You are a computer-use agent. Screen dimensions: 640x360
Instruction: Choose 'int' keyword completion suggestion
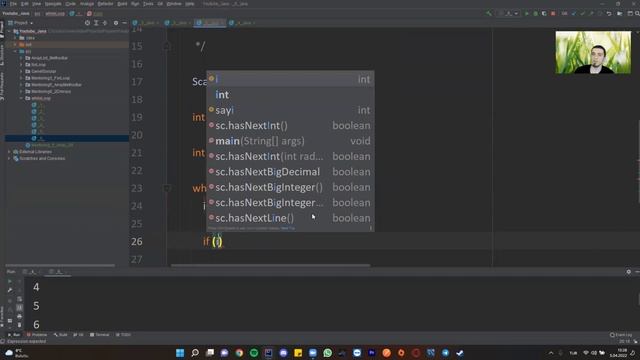290,95
